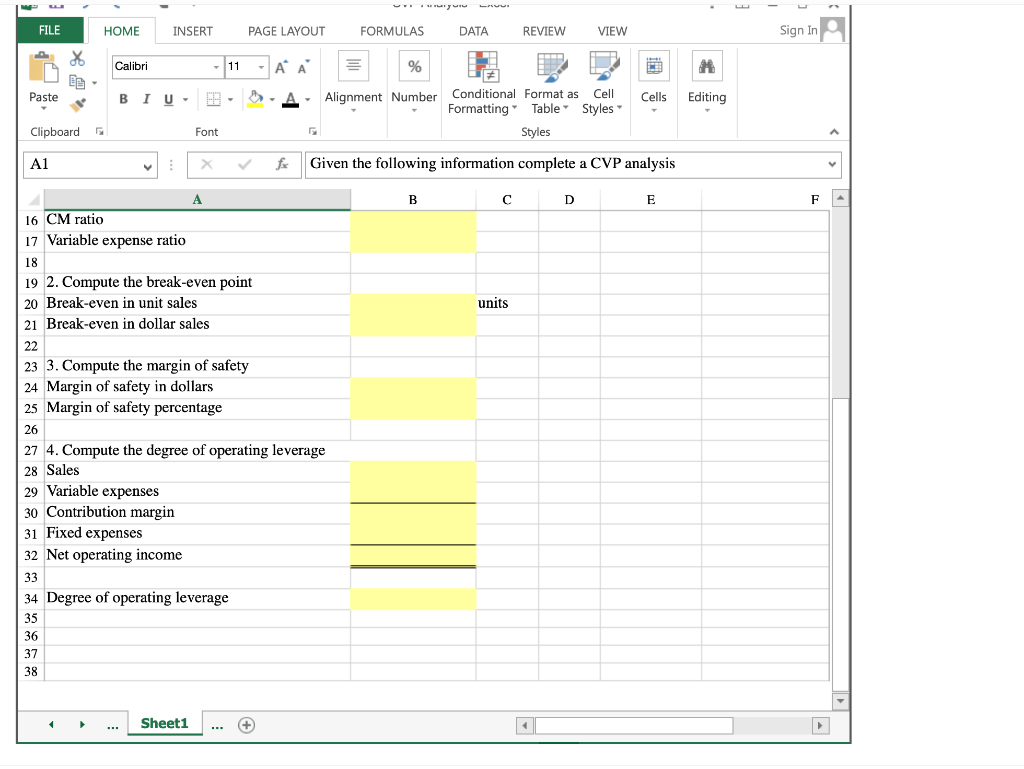Image resolution: width=1024 pixels, height=769 pixels.
Task: Switch to the REVIEW tab
Action: tap(544, 31)
